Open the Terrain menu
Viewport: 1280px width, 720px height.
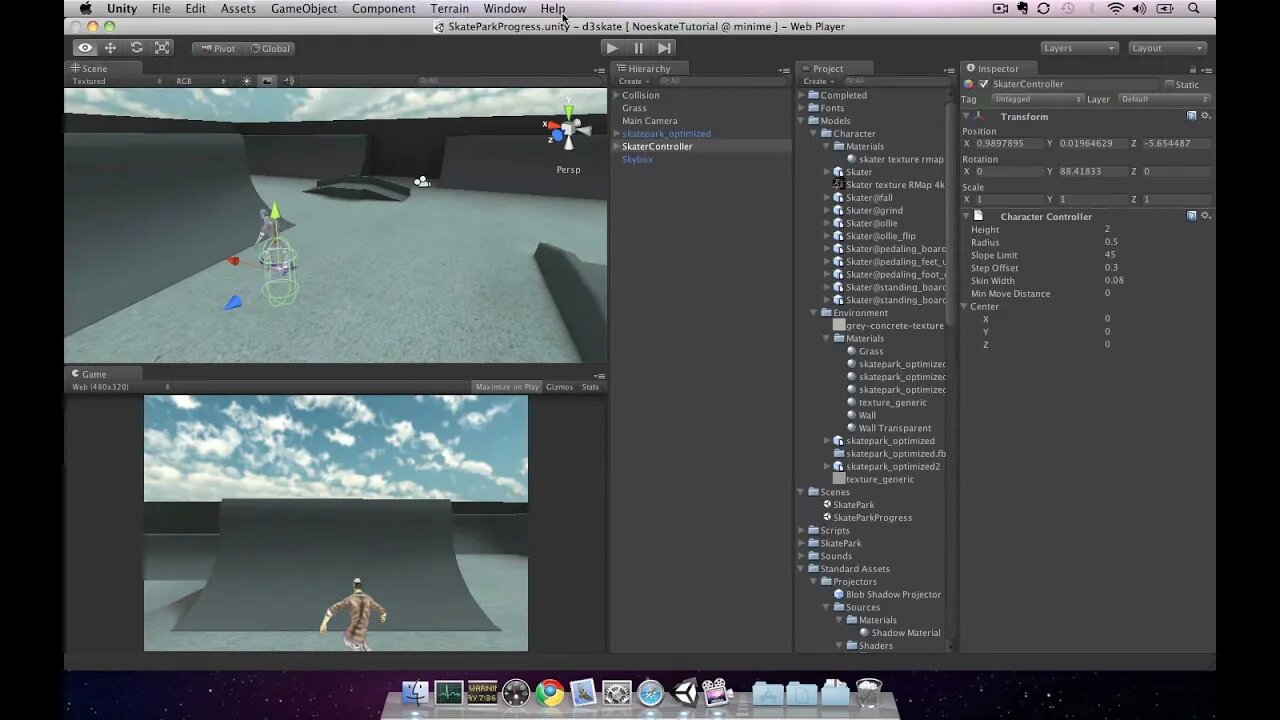[450, 8]
